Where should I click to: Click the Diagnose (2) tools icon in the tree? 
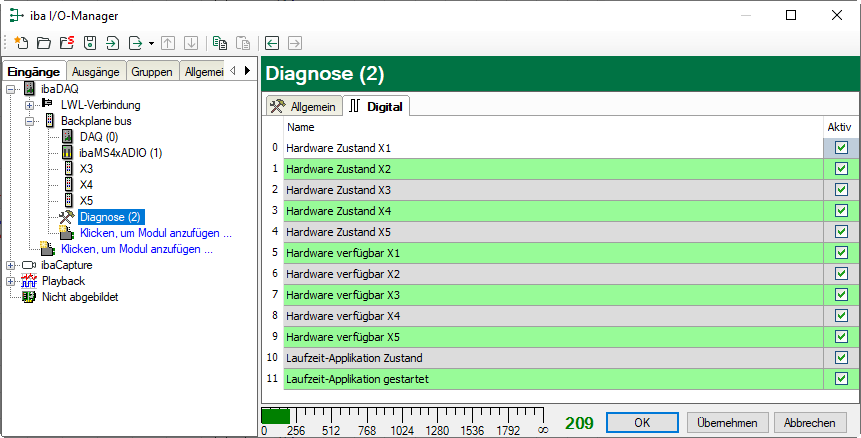tap(67, 216)
